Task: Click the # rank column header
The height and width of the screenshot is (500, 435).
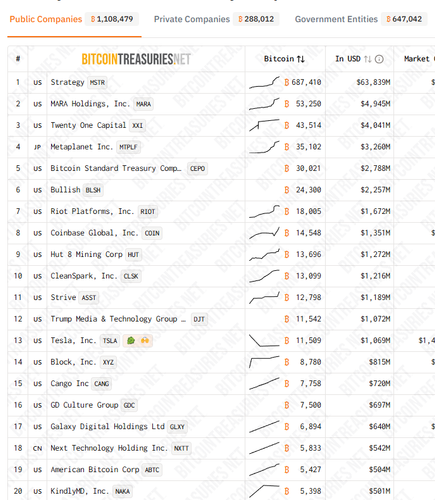Action: click(18, 59)
